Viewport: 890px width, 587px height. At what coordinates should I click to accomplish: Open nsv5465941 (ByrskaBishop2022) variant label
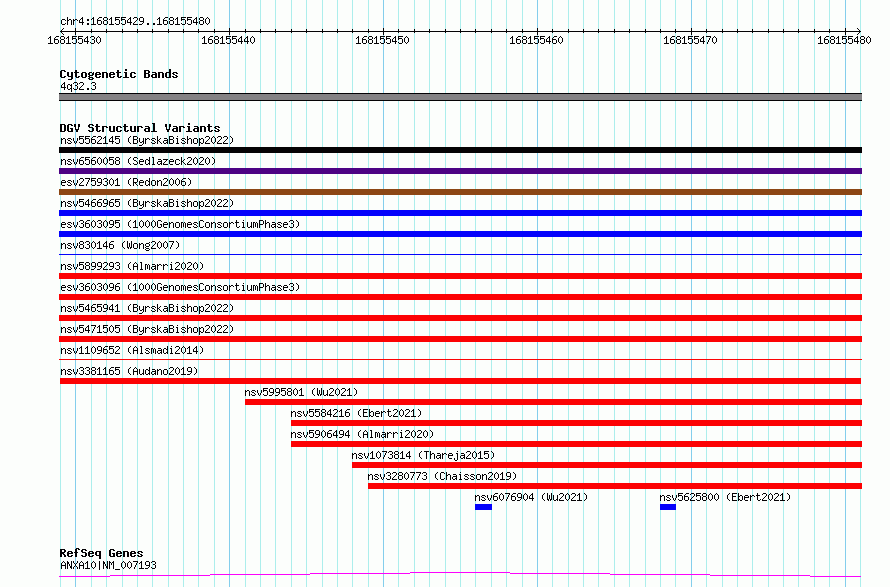(x=147, y=308)
